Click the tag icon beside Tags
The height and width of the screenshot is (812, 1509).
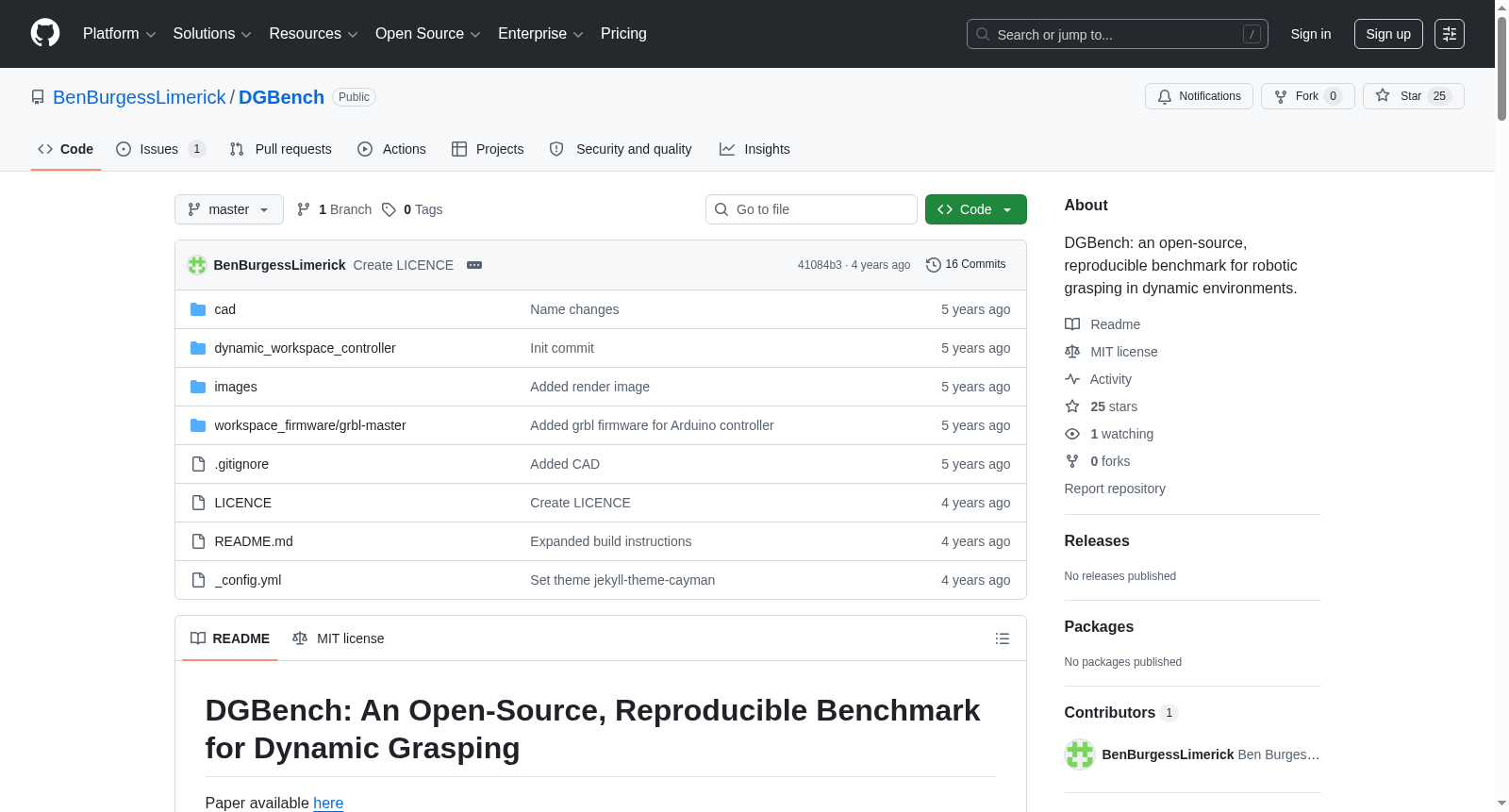click(389, 209)
